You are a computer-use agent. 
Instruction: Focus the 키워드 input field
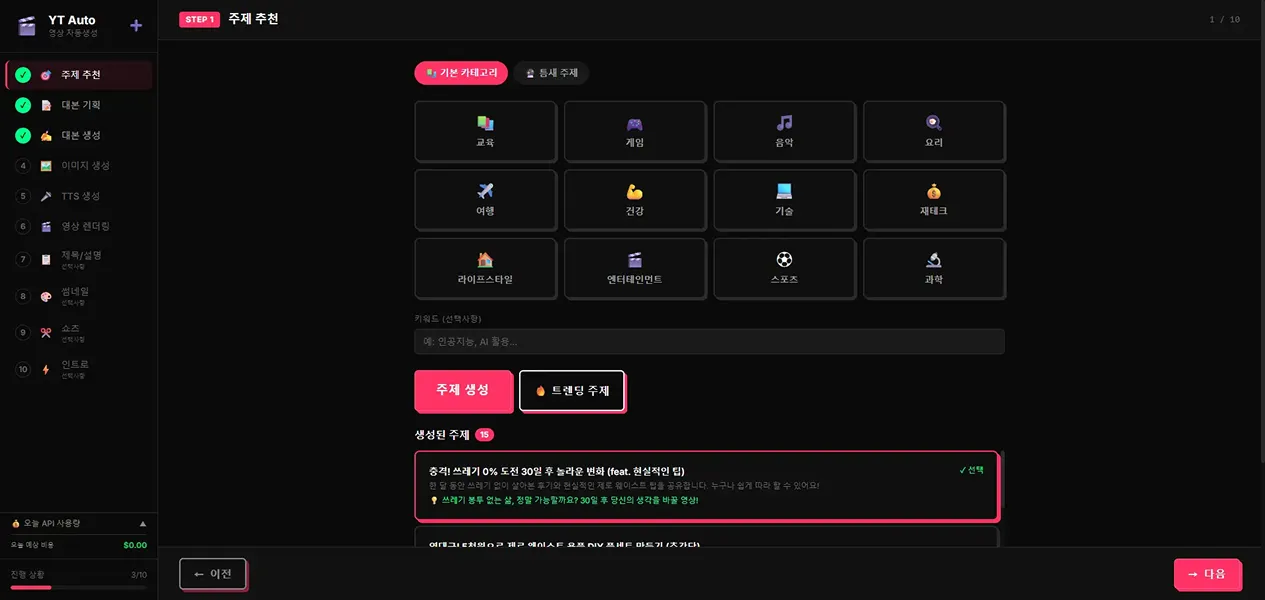point(709,342)
